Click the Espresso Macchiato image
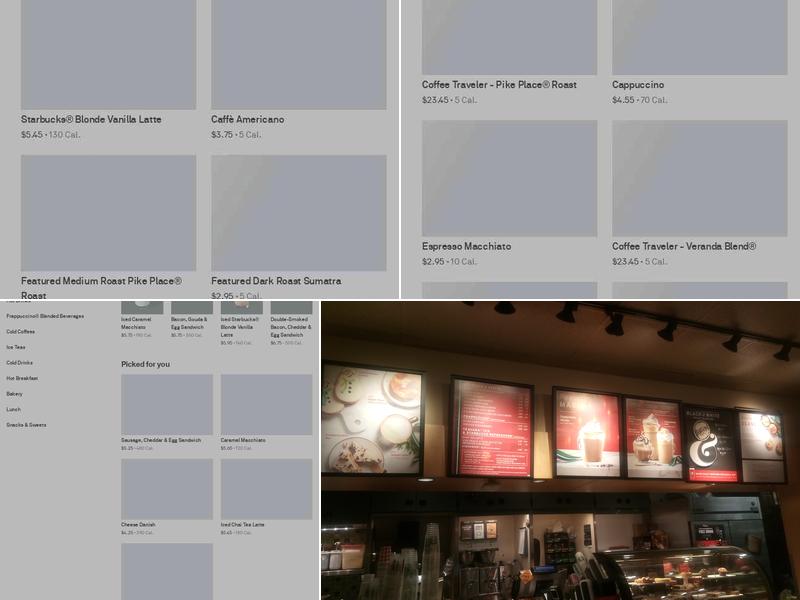 point(509,178)
